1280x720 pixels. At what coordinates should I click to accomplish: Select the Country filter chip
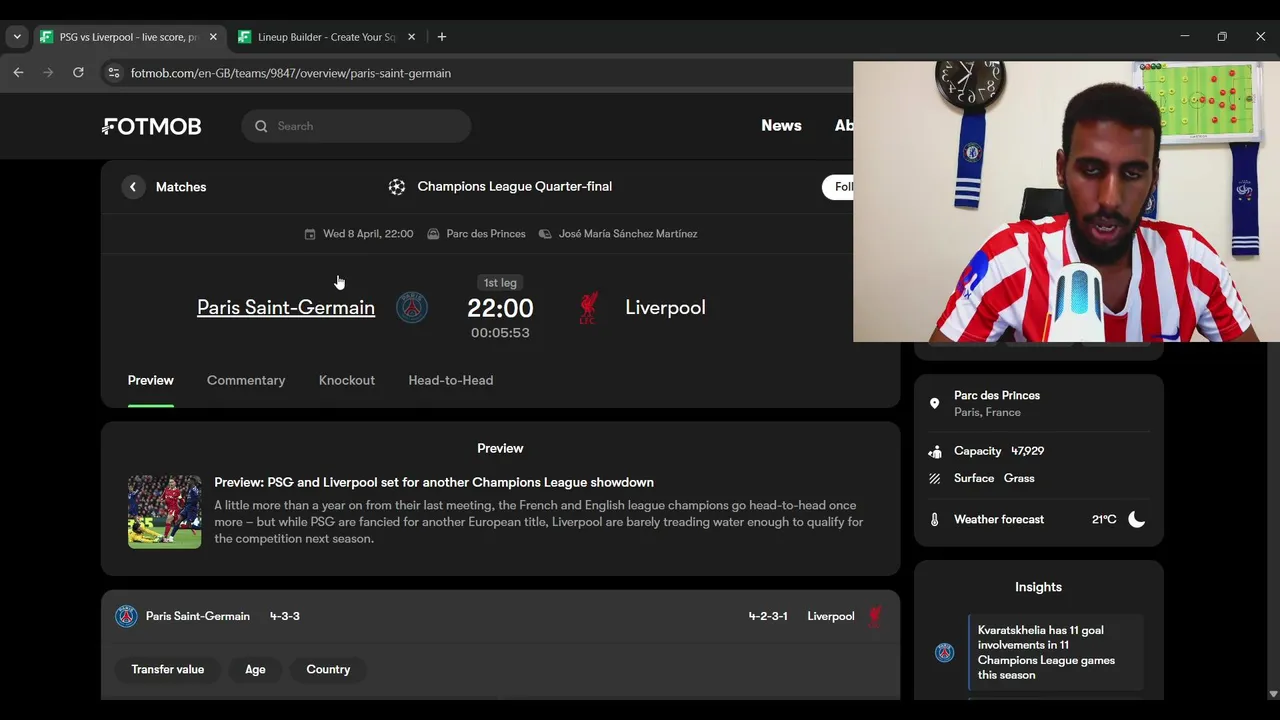coord(328,670)
